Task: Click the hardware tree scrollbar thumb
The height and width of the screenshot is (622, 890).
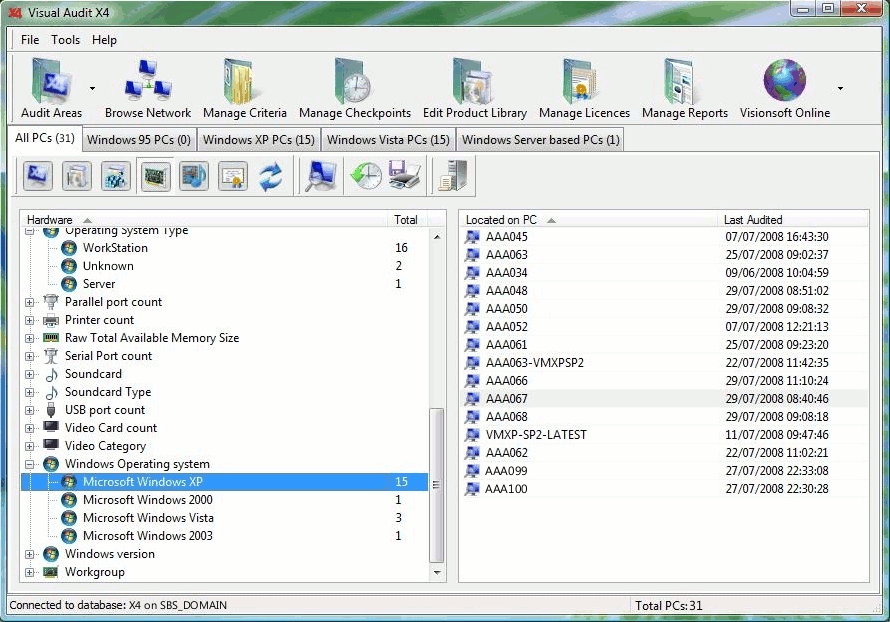Action: [x=436, y=485]
